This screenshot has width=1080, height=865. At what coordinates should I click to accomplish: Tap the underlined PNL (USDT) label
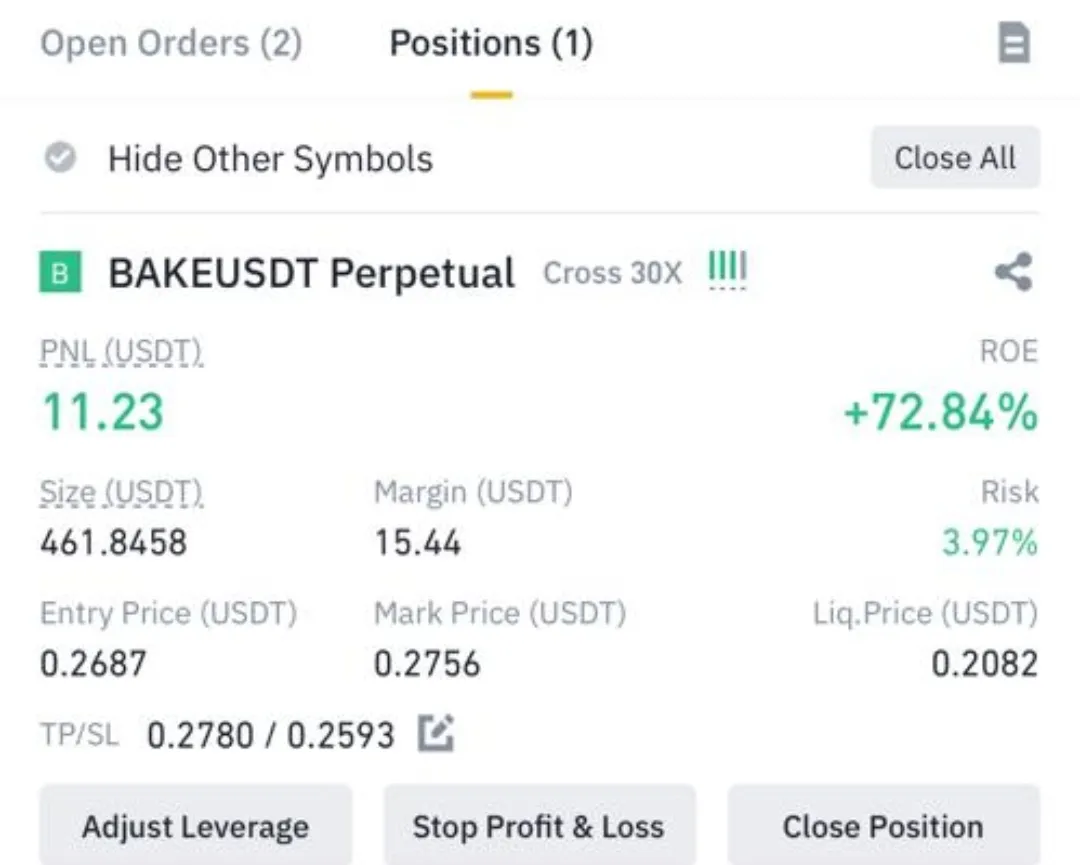point(121,351)
